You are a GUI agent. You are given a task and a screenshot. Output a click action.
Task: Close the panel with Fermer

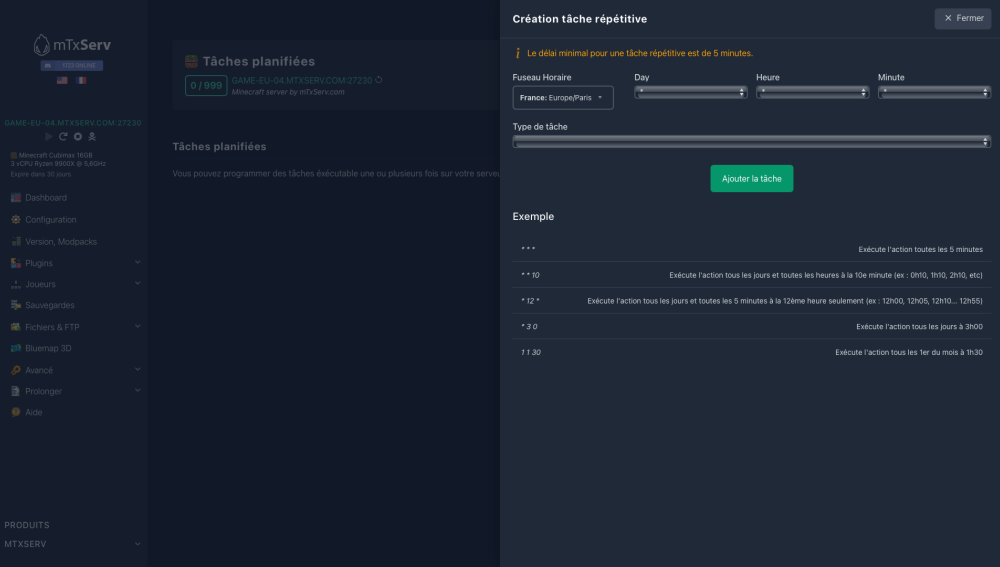[x=962, y=18]
